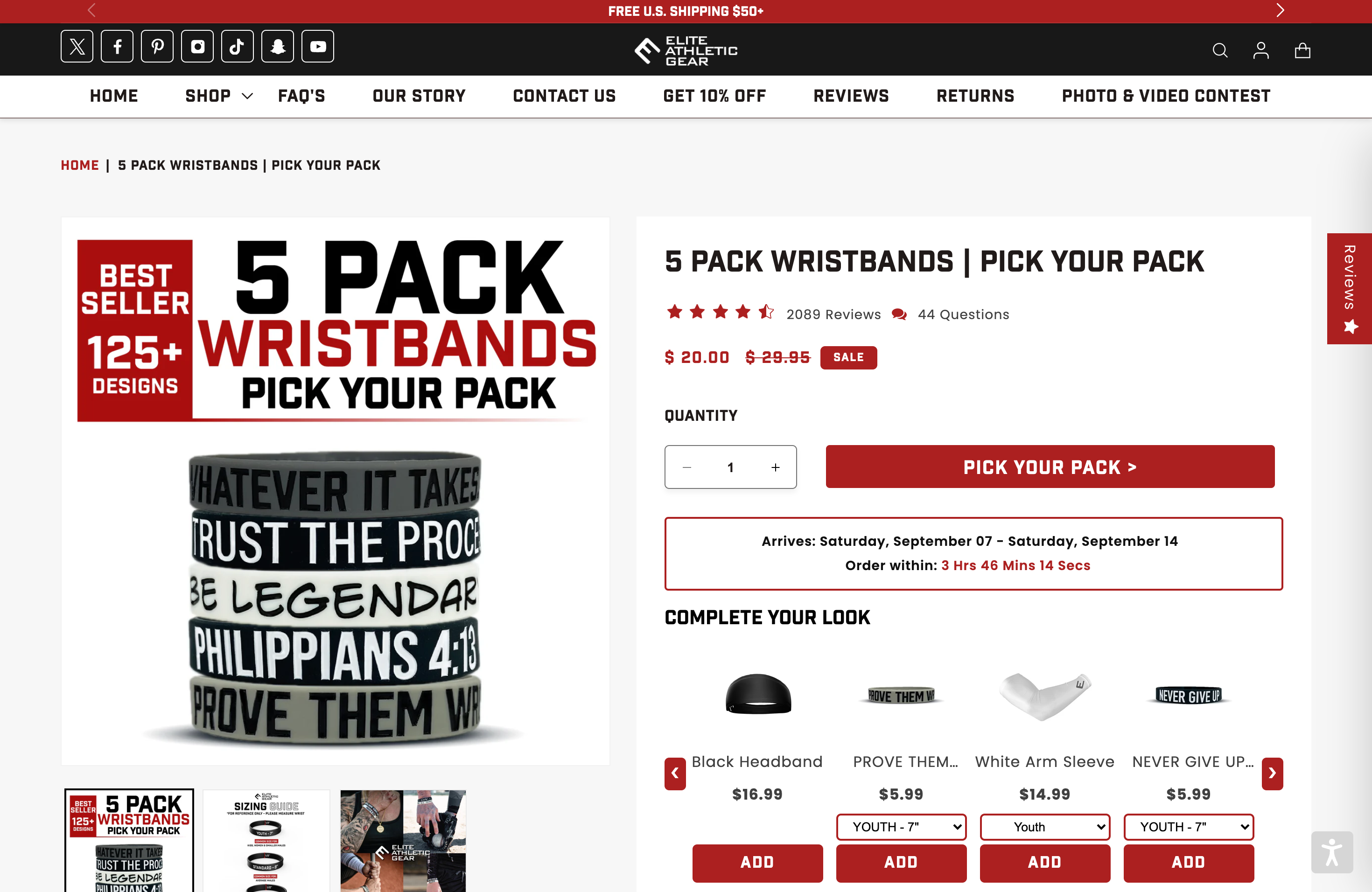Open the shopping bag cart
This screenshot has height=892, width=1372.
point(1302,51)
